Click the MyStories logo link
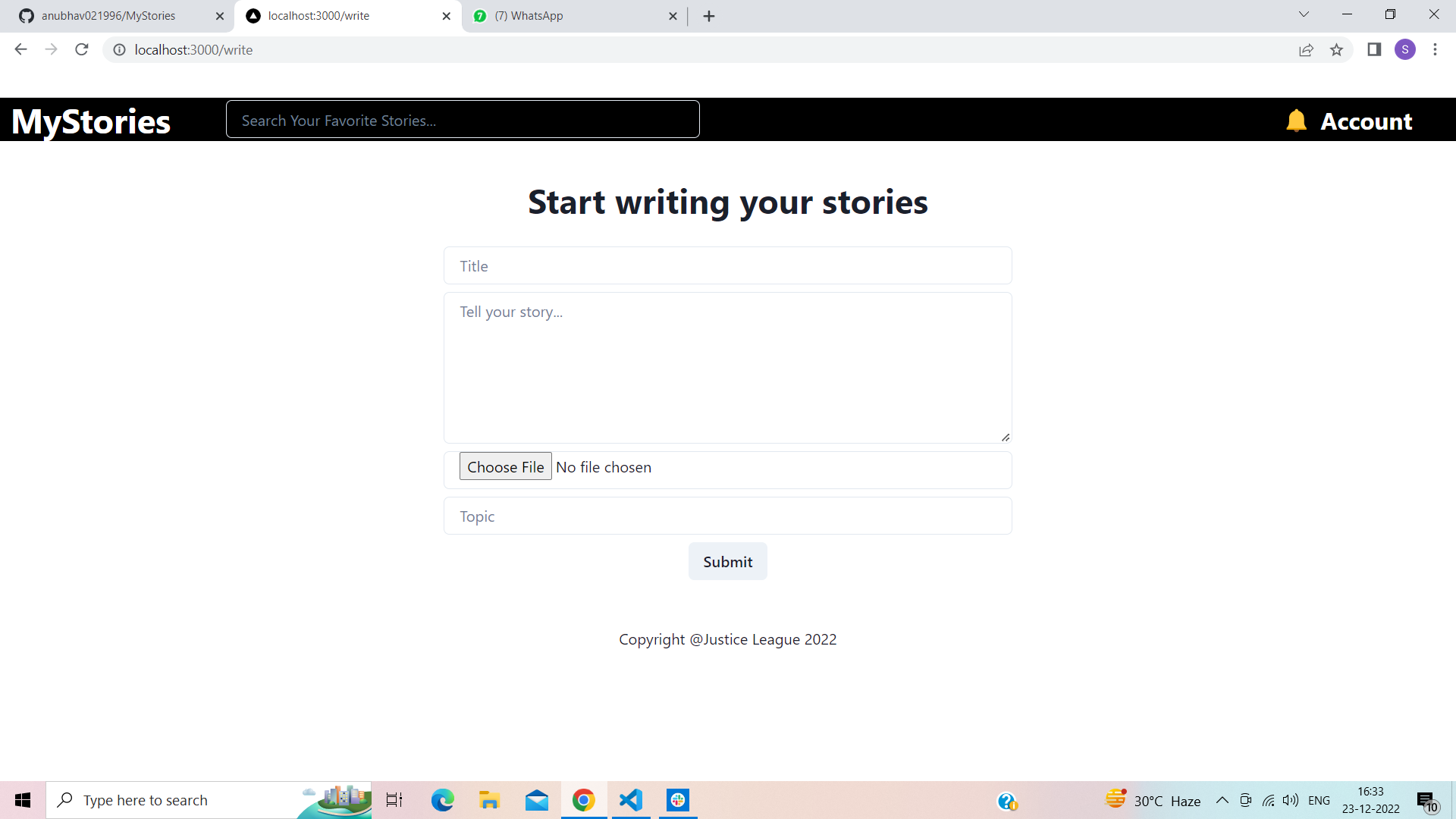Screen dimensions: 1456x819 click(x=90, y=120)
